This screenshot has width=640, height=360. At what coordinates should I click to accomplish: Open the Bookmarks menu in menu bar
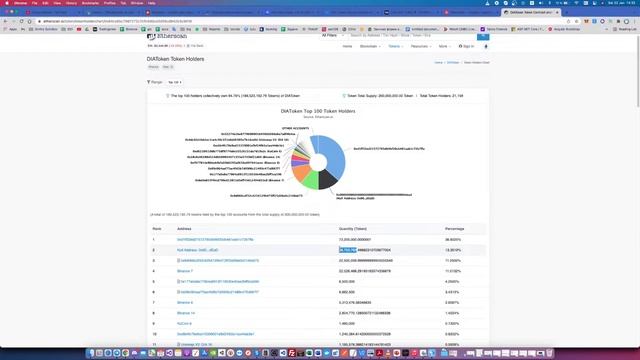tap(90, 3)
